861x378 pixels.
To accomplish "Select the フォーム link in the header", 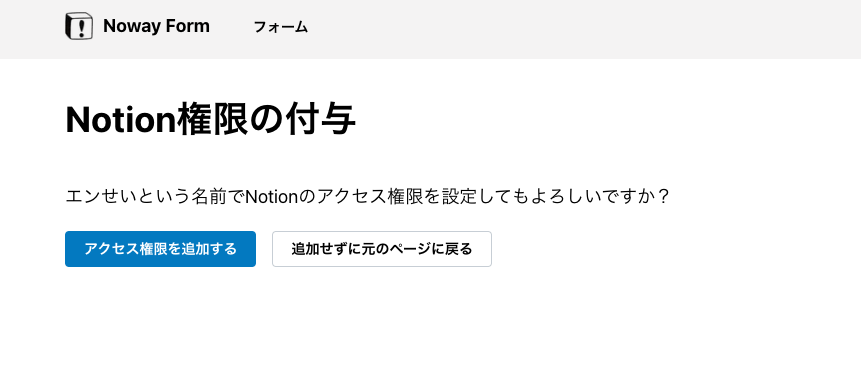I will [281, 27].
